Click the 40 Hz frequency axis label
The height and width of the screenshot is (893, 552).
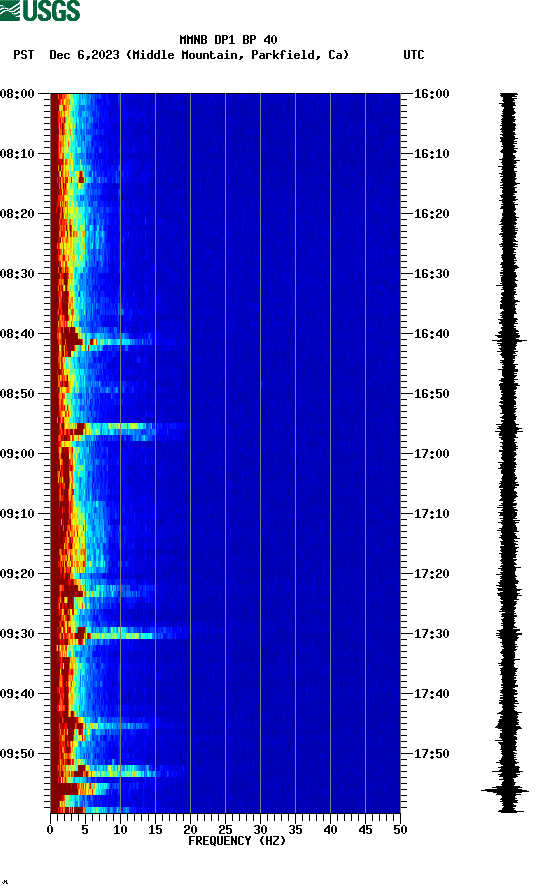[x=330, y=830]
